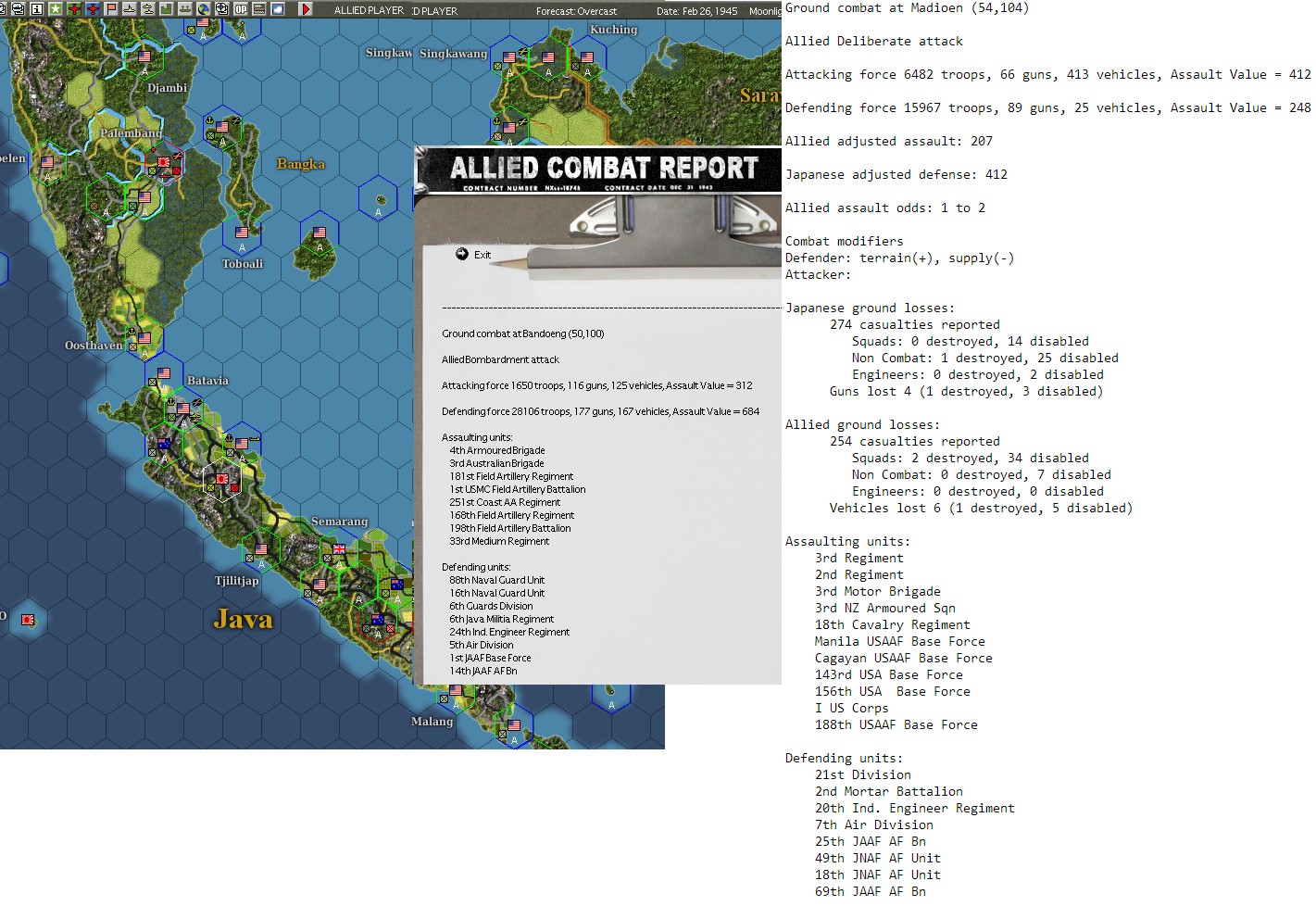Select the green factory industry icon

[x=167, y=9]
